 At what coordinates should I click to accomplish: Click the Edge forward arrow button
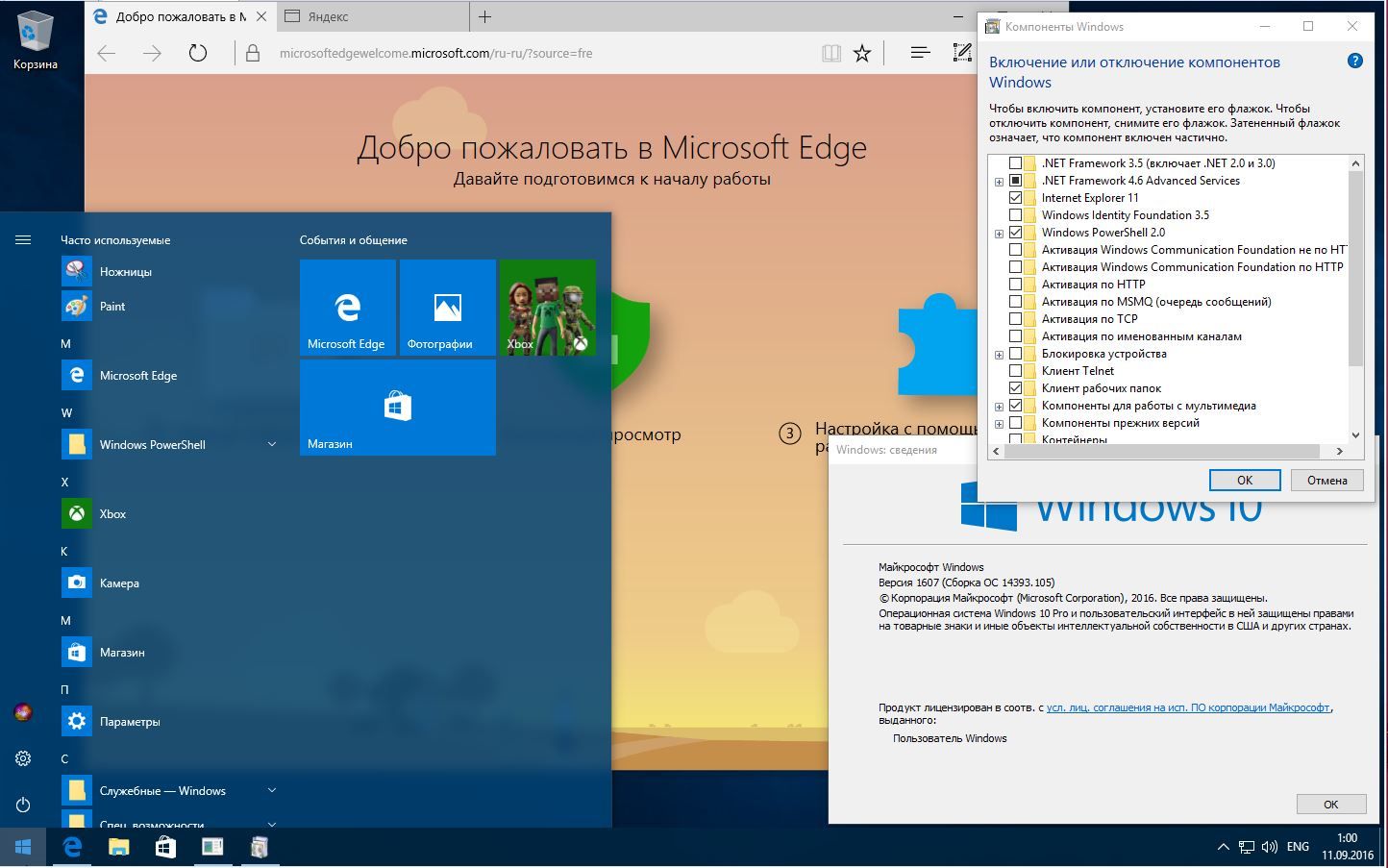click(x=152, y=54)
